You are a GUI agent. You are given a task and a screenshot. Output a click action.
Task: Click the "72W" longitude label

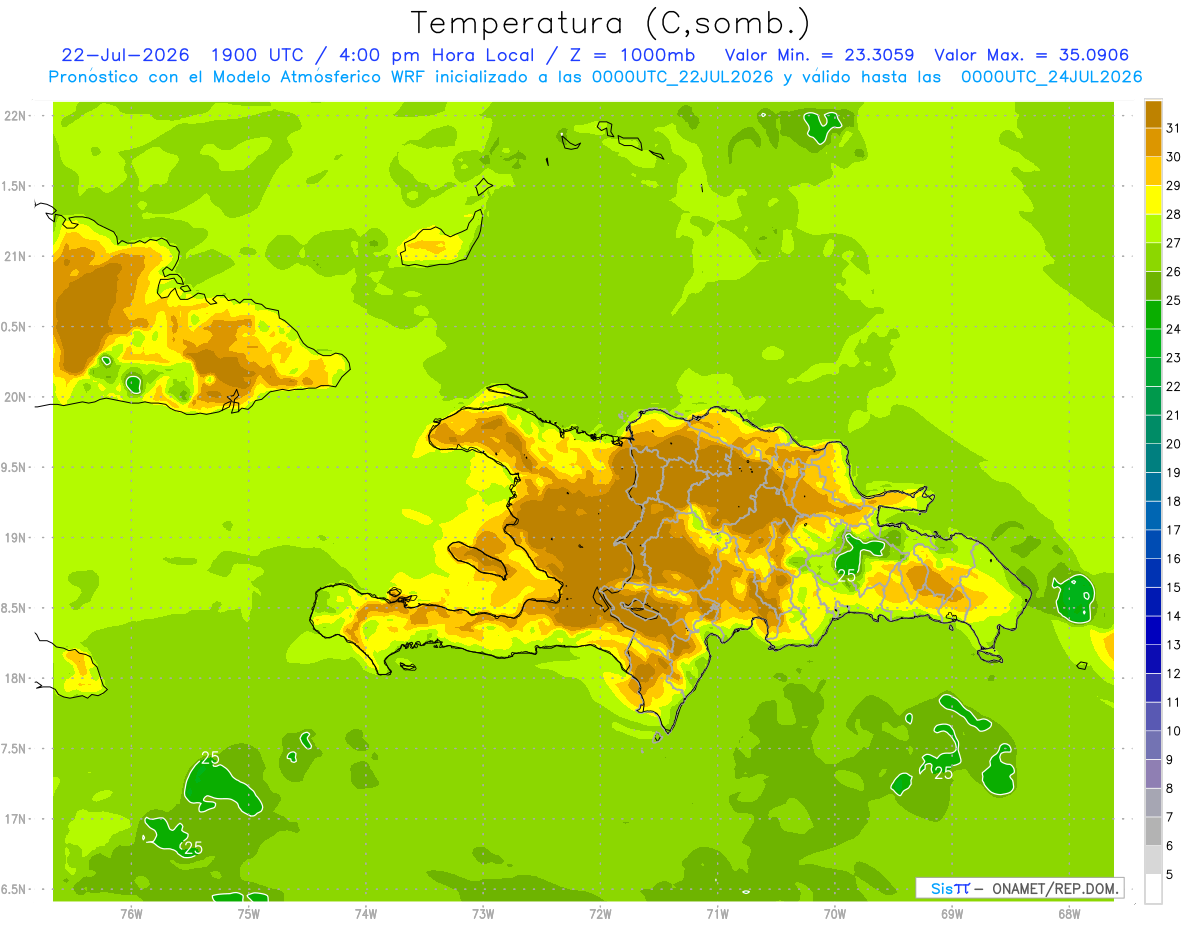[x=600, y=913]
